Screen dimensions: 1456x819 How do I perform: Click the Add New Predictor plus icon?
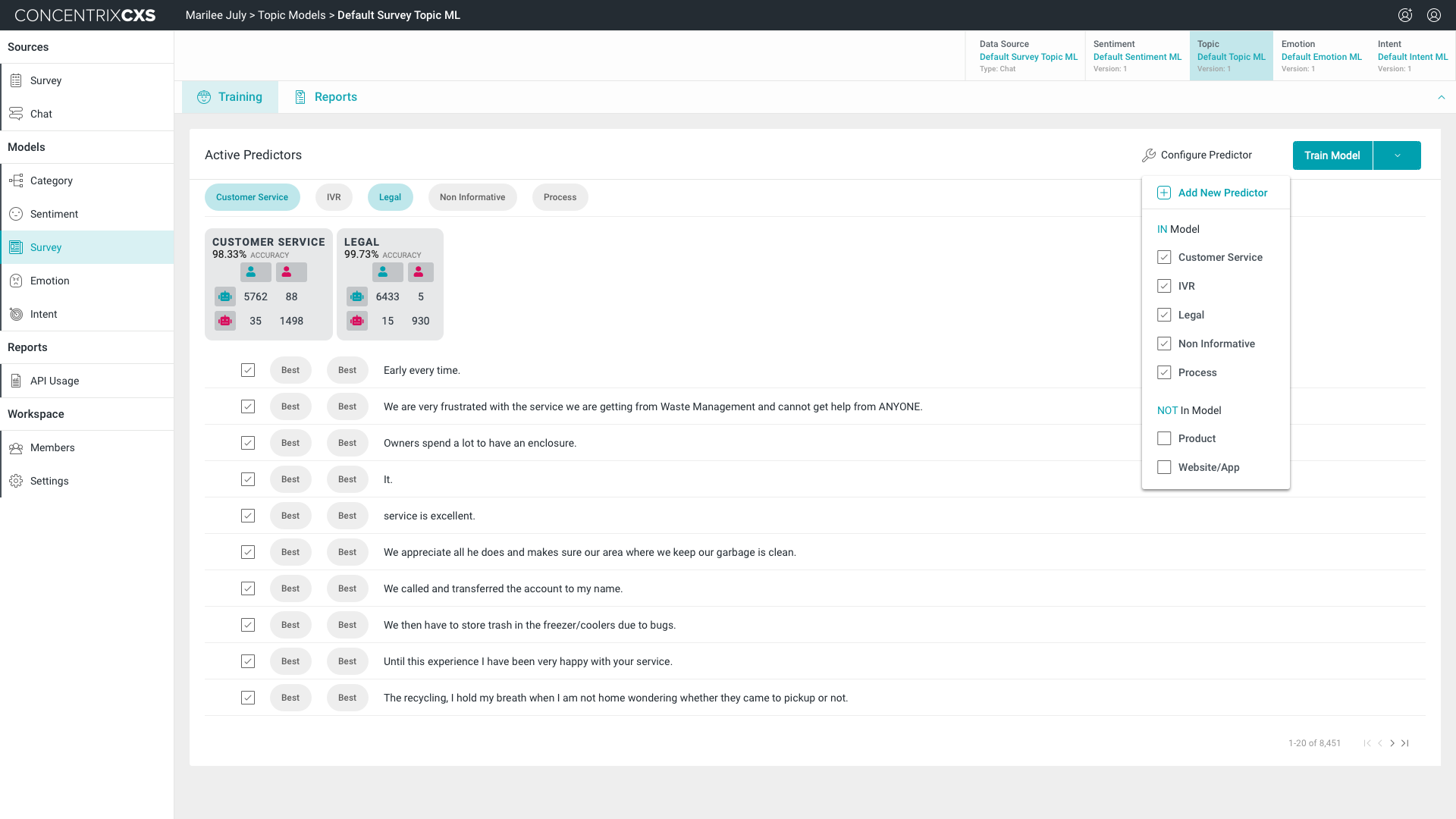coord(1163,193)
